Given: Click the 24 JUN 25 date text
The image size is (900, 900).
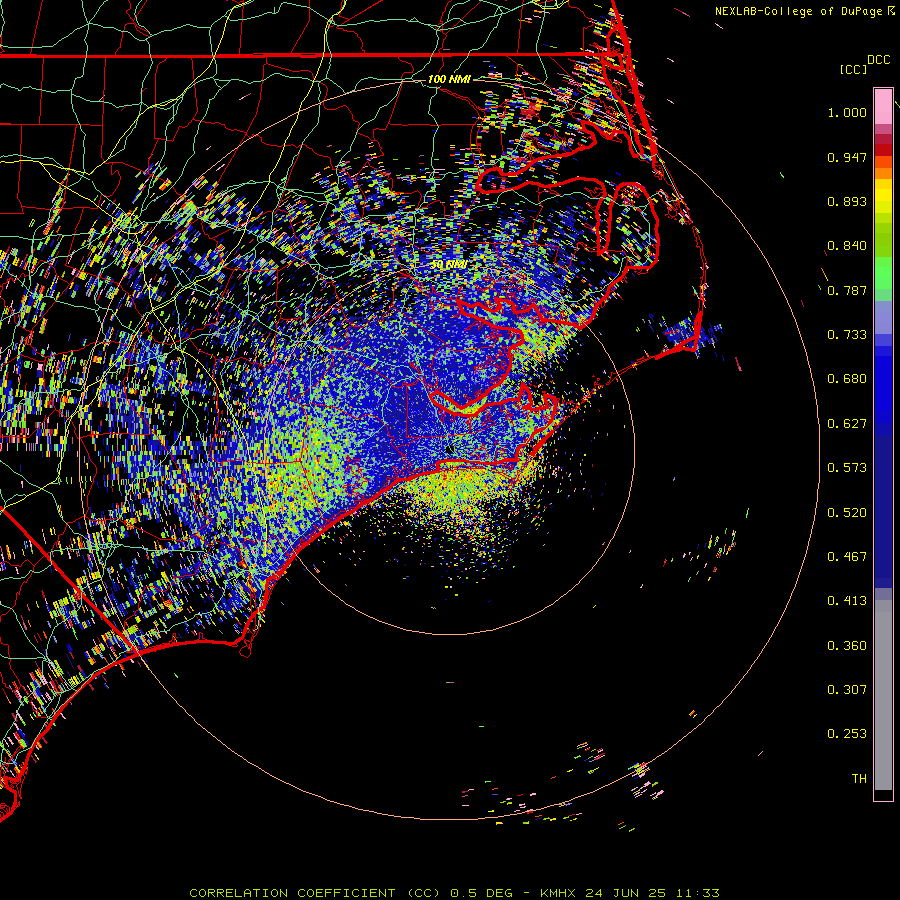Looking at the screenshot, I should [626, 893].
